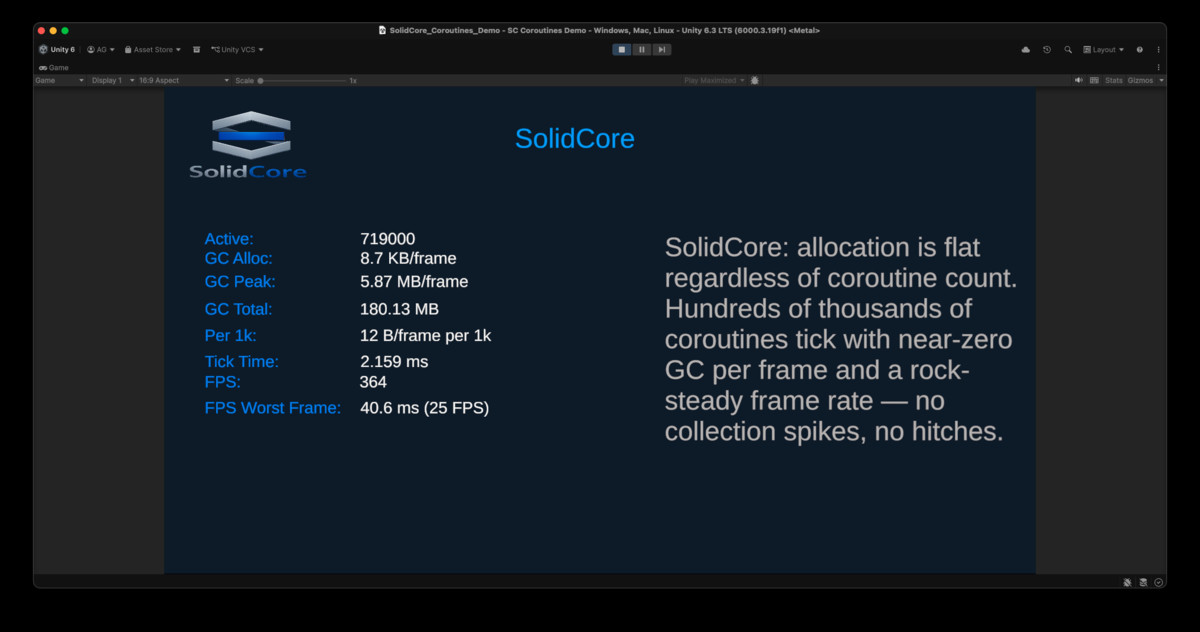Click the search magnifier icon in the toolbar

click(x=1068, y=49)
